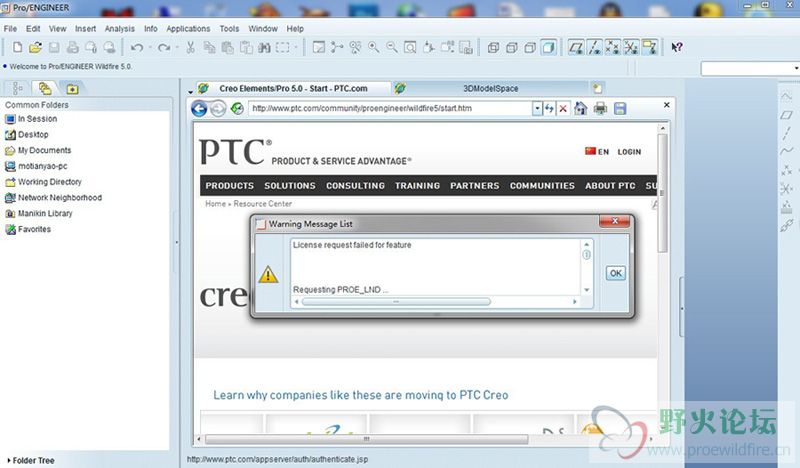
Task: Click the Undo arrow in the toolbar
Action: click(136, 47)
